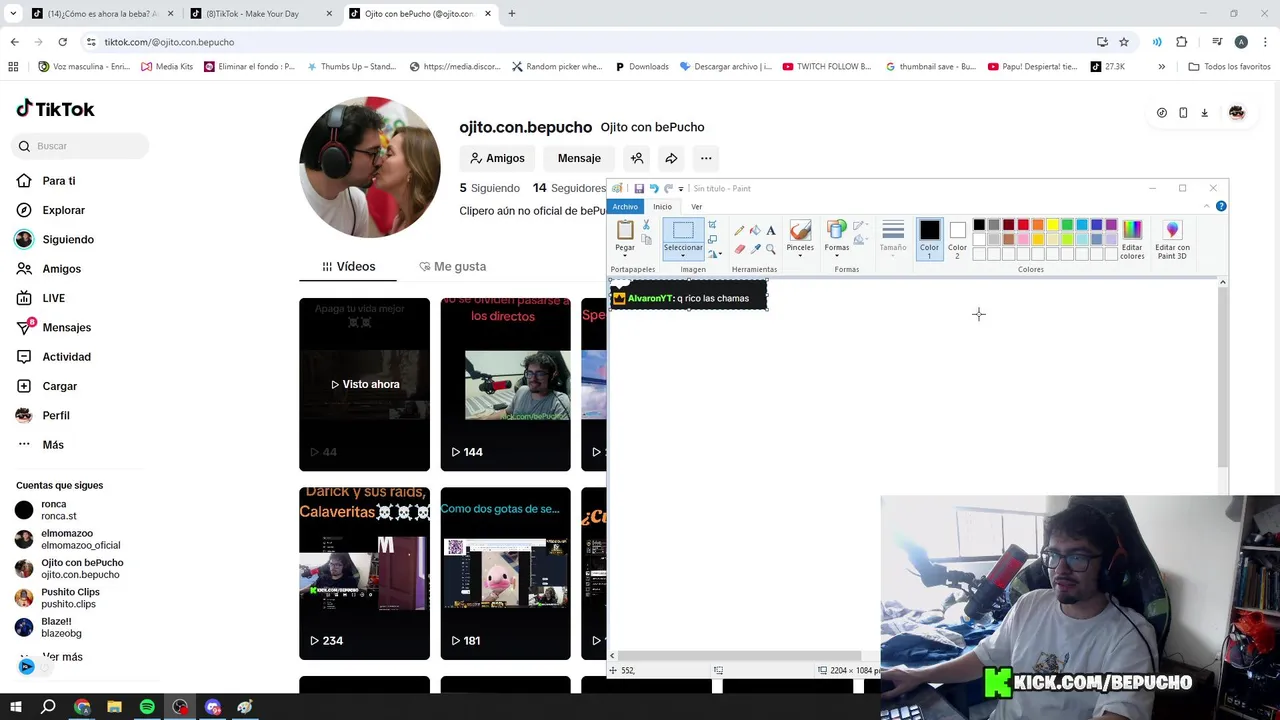
Task: Switch to the Vídeos tab on TikTok profile
Action: [348, 267]
